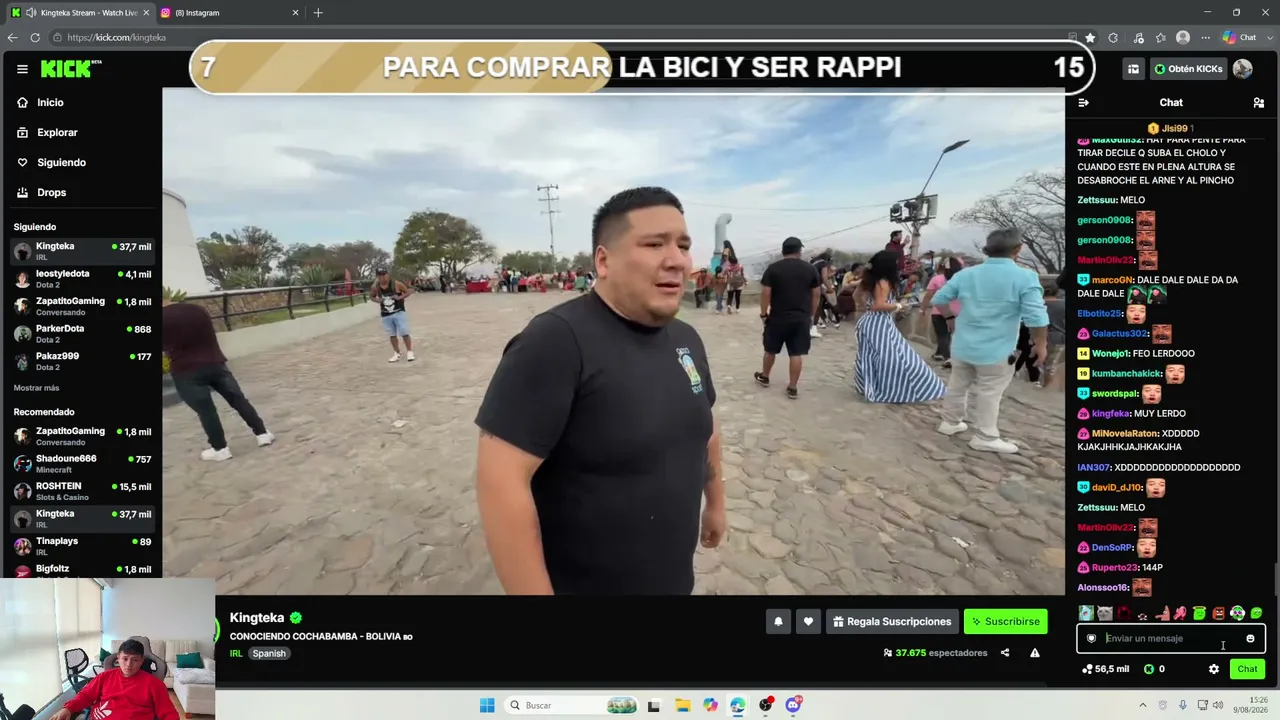Go back in the browser
The width and height of the screenshot is (1280, 720).
coord(12,37)
